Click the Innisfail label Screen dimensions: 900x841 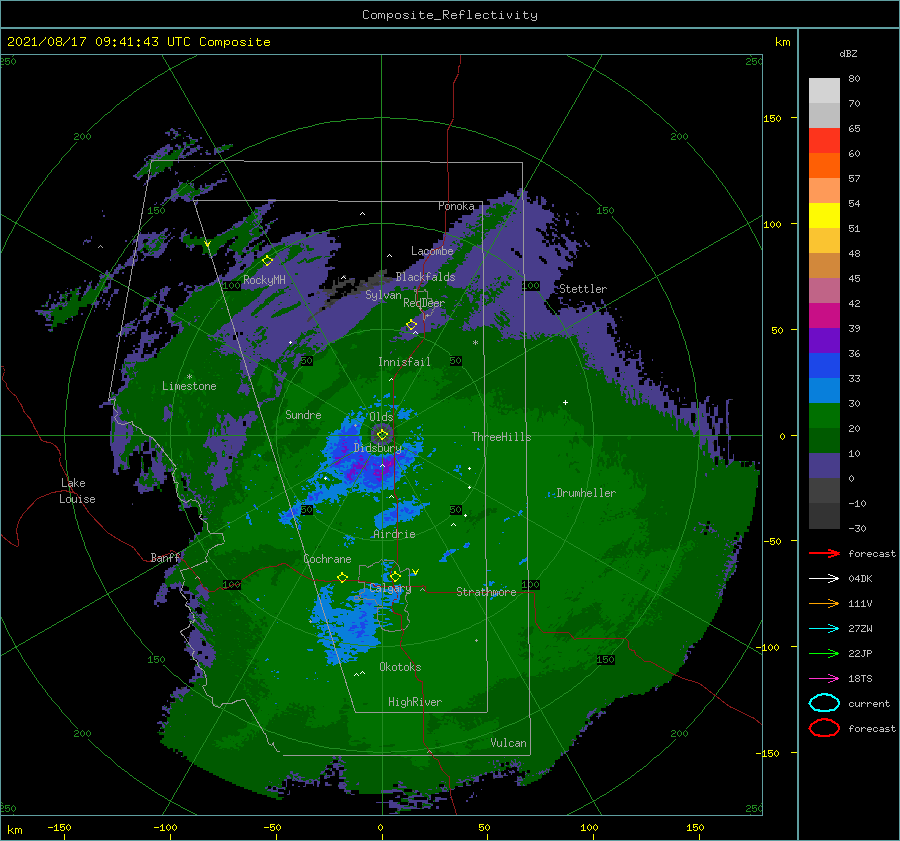[404, 362]
